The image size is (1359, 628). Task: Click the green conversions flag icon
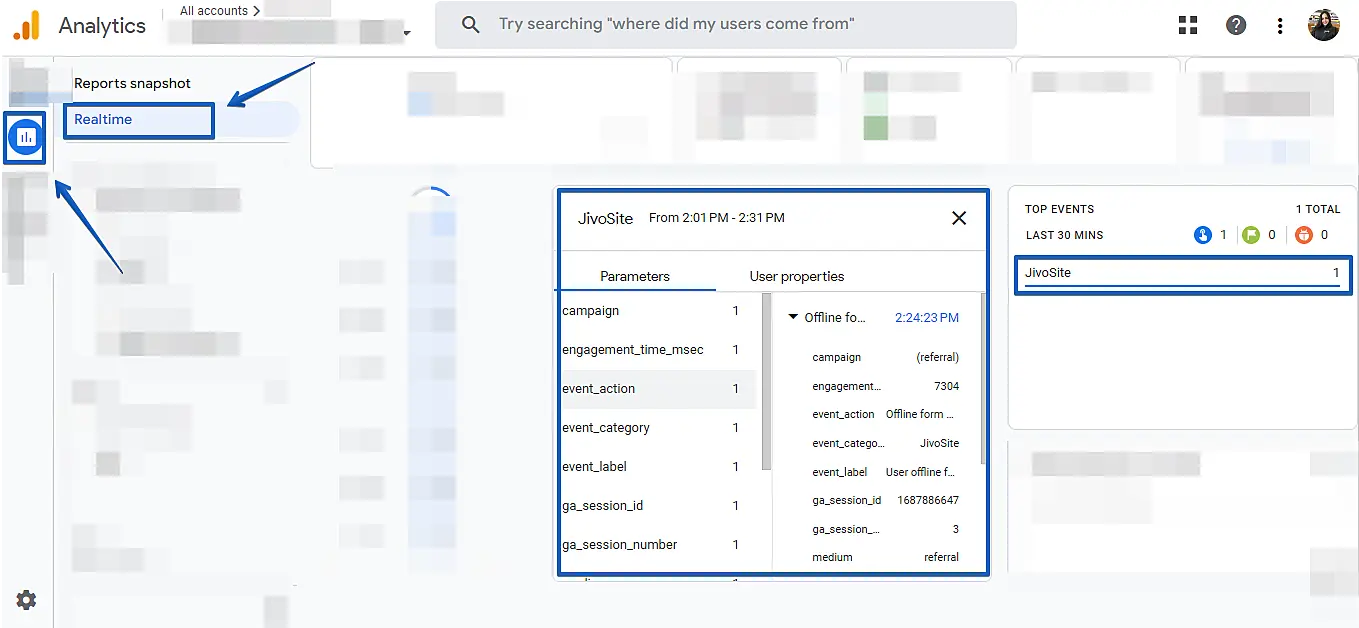coord(1252,235)
